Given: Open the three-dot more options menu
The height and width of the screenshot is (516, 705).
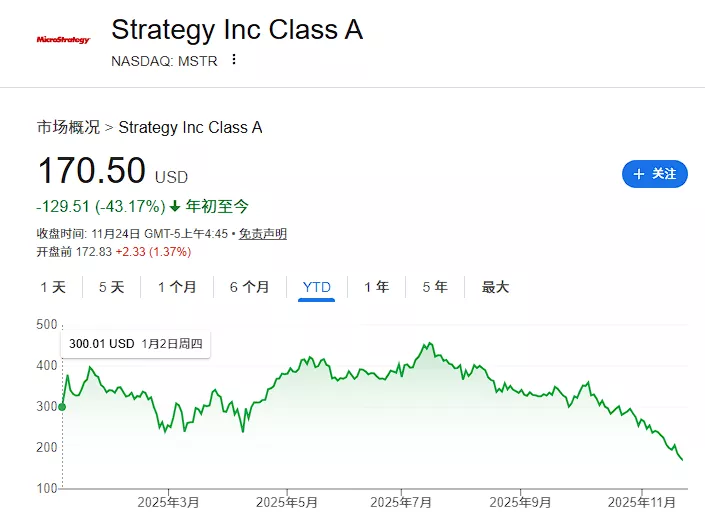Looking at the screenshot, I should pos(234,60).
